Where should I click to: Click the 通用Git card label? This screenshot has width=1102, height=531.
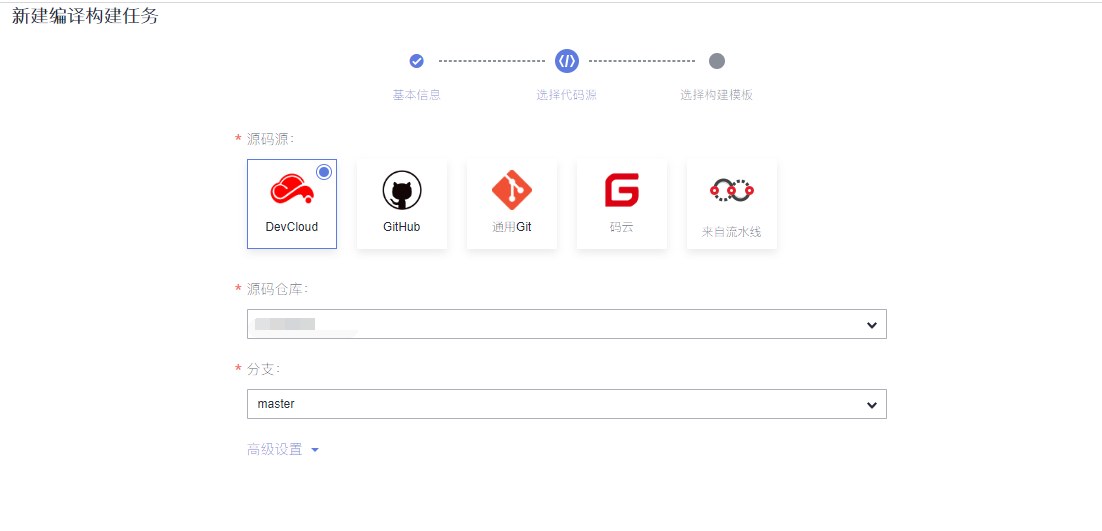click(x=512, y=227)
